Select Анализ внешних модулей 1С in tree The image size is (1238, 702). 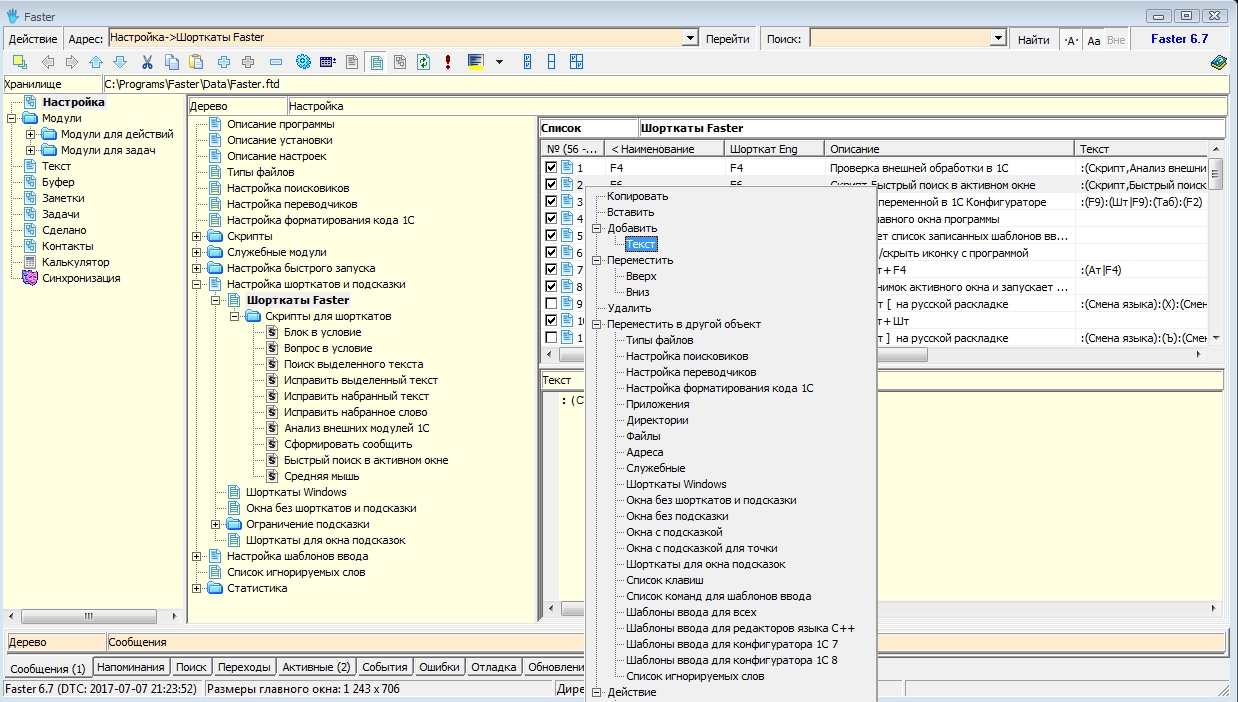(x=356, y=428)
